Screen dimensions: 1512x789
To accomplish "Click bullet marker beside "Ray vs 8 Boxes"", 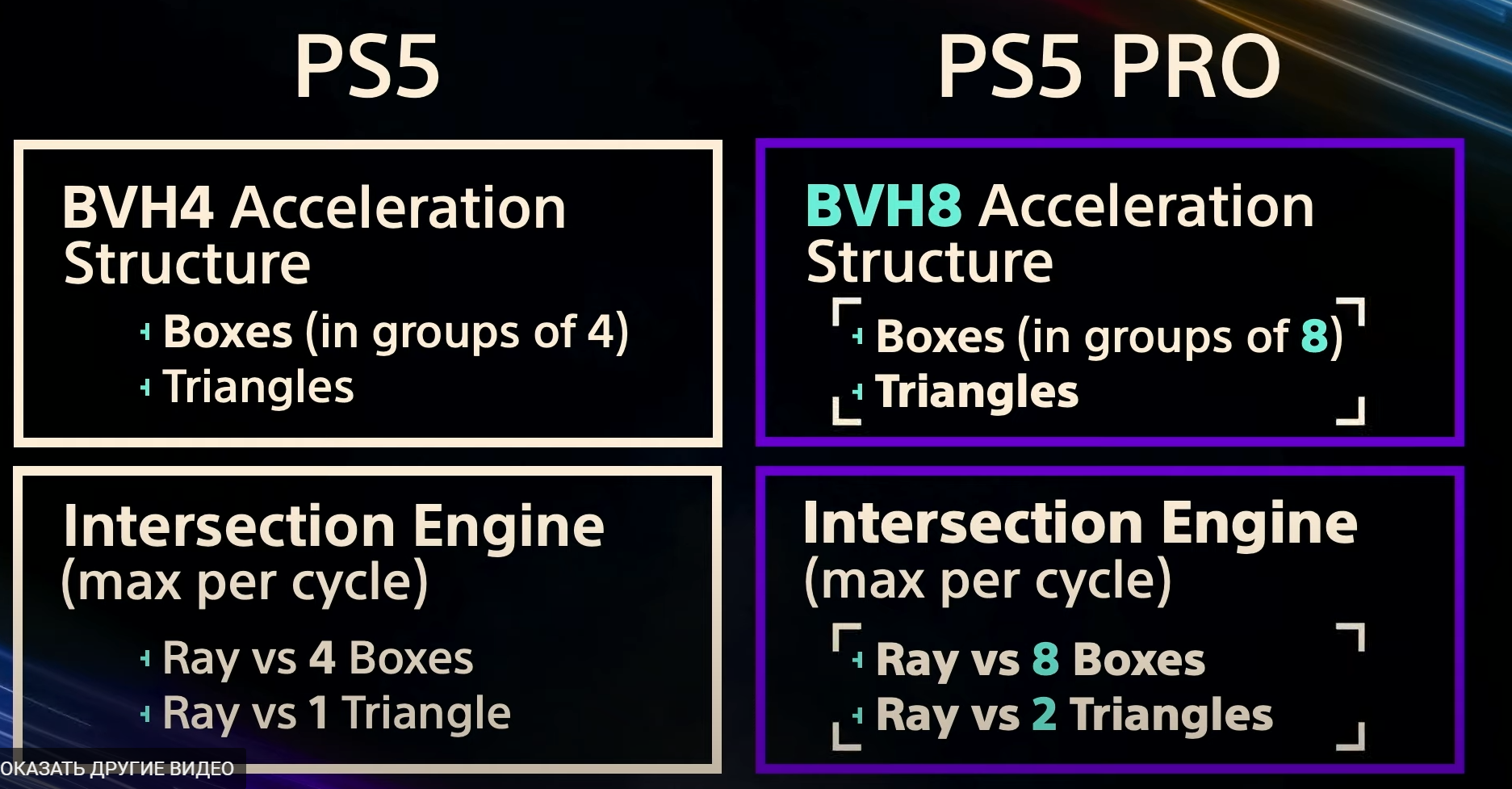I will pyautogui.click(x=857, y=661).
